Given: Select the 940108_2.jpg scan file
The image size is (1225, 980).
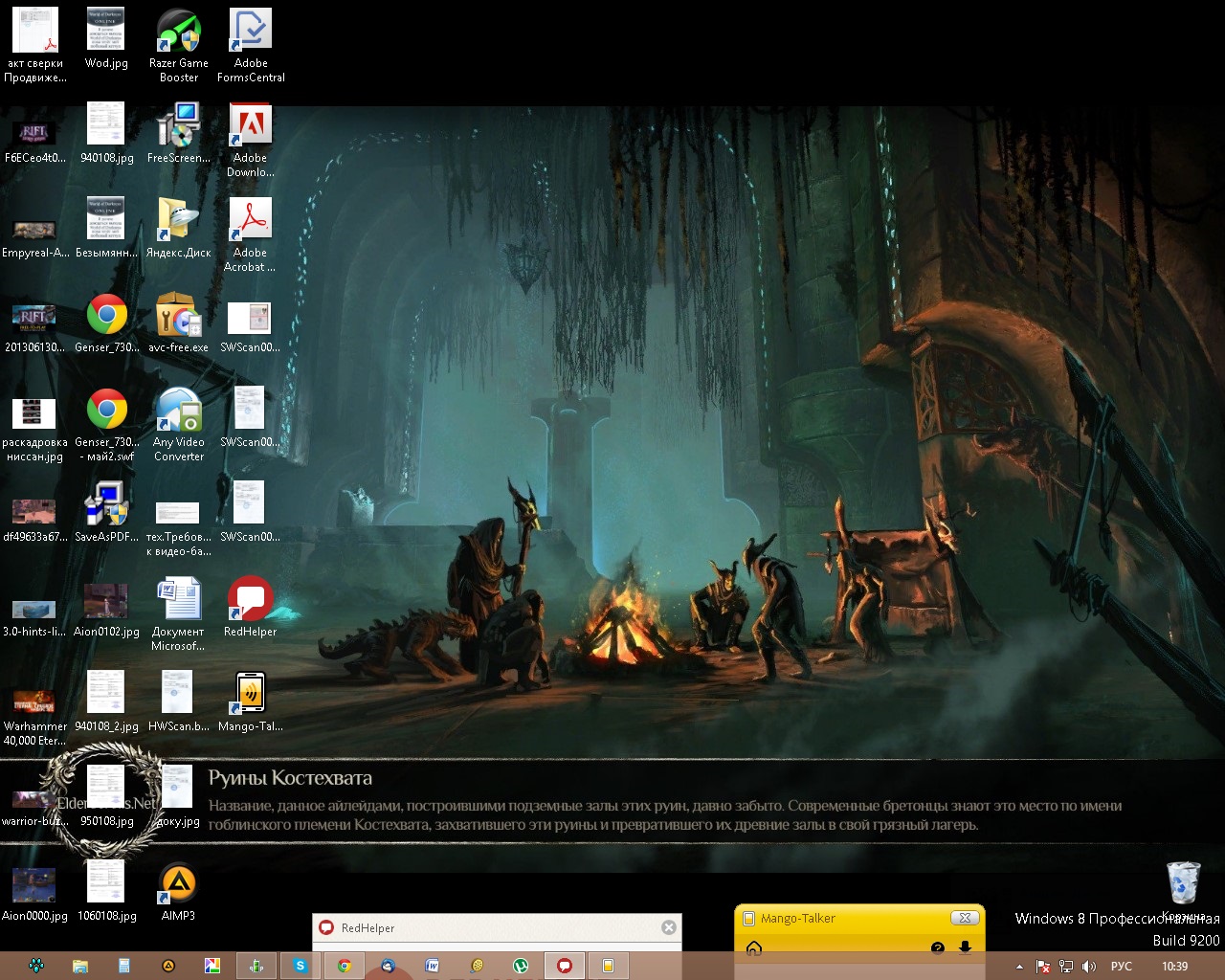Looking at the screenshot, I should 107,702.
